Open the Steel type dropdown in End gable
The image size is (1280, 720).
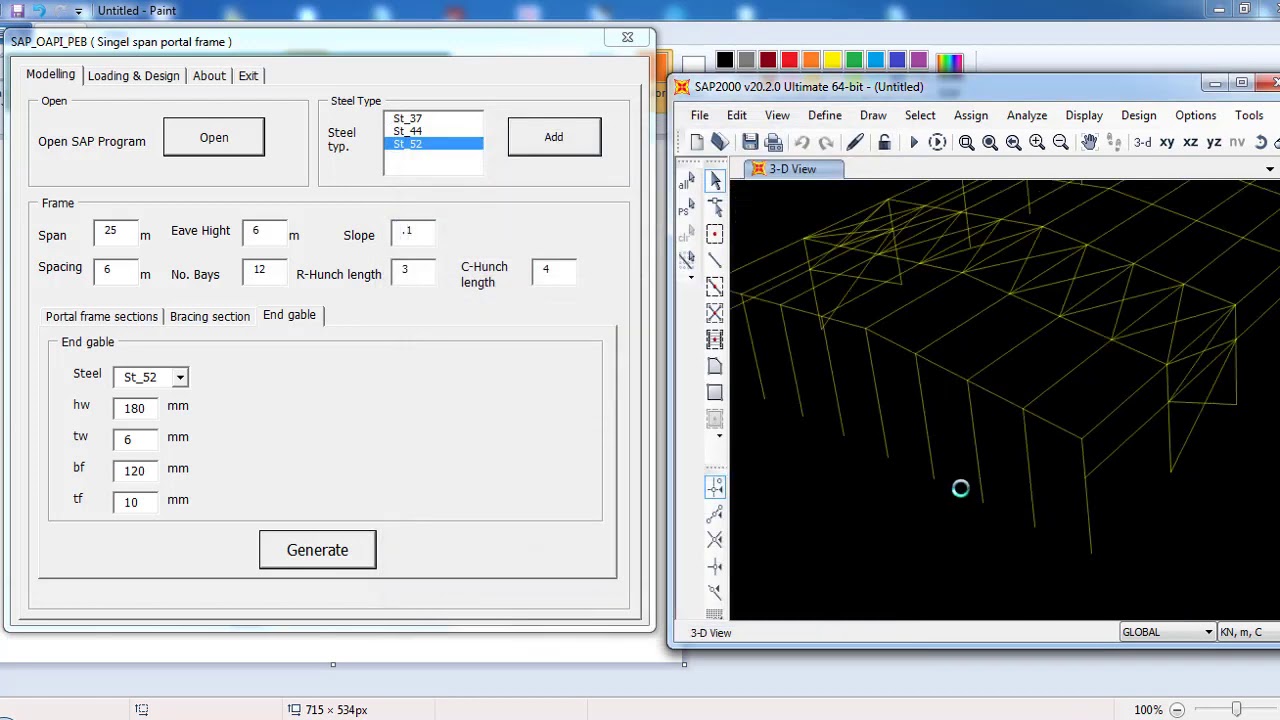click(x=180, y=377)
